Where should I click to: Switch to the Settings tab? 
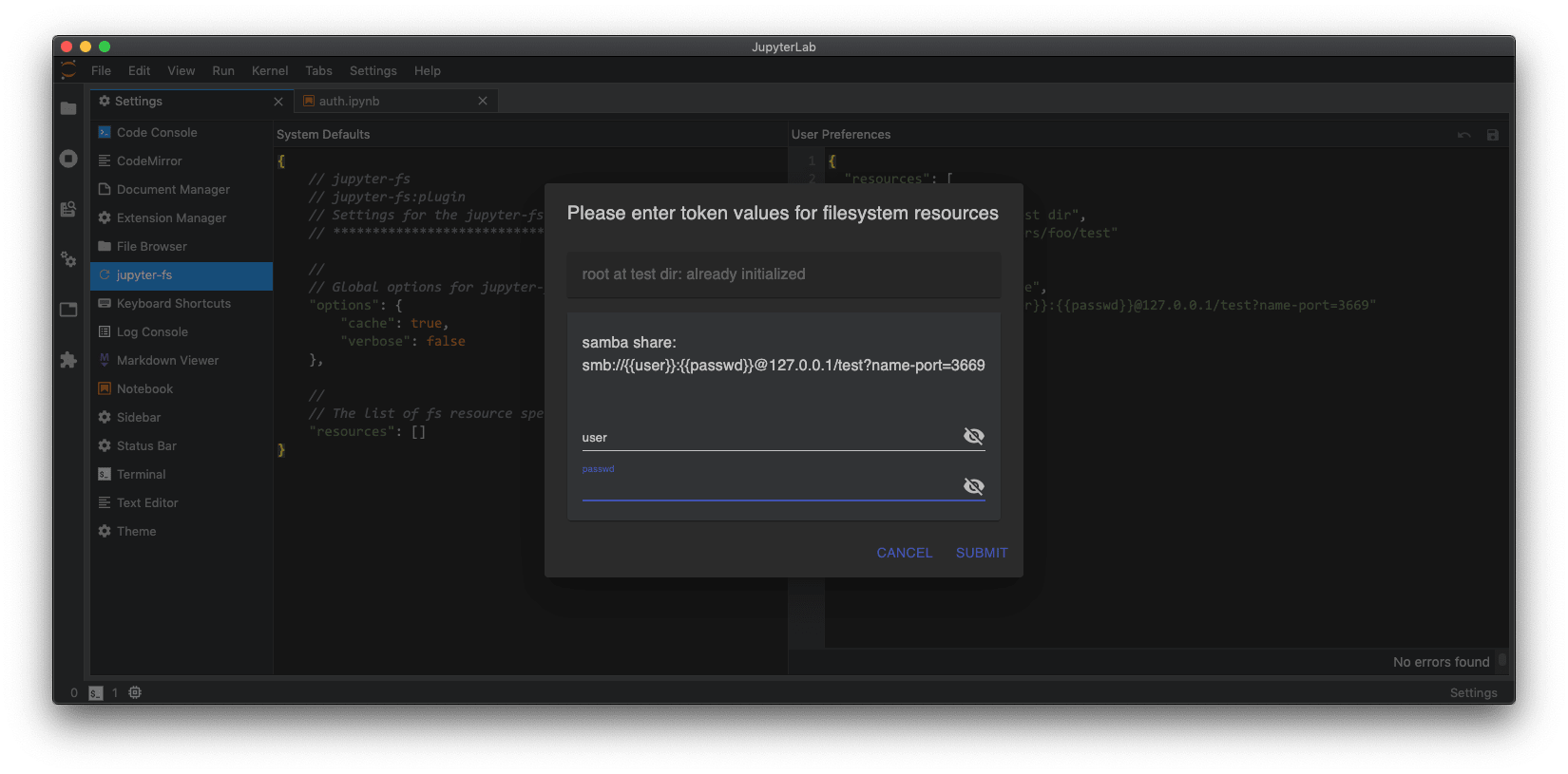pyautogui.click(x=192, y=101)
